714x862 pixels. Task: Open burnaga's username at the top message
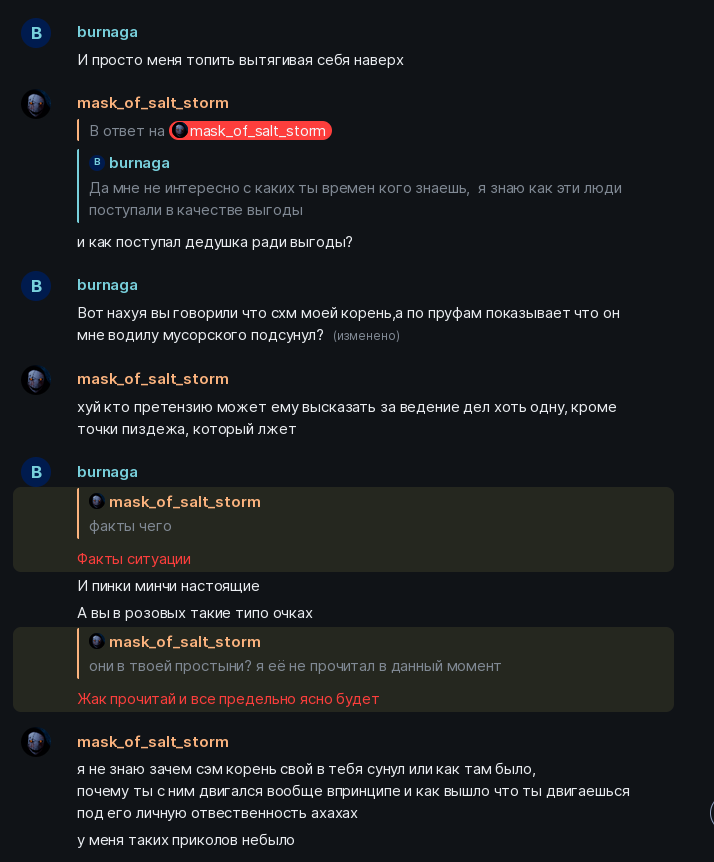click(107, 32)
